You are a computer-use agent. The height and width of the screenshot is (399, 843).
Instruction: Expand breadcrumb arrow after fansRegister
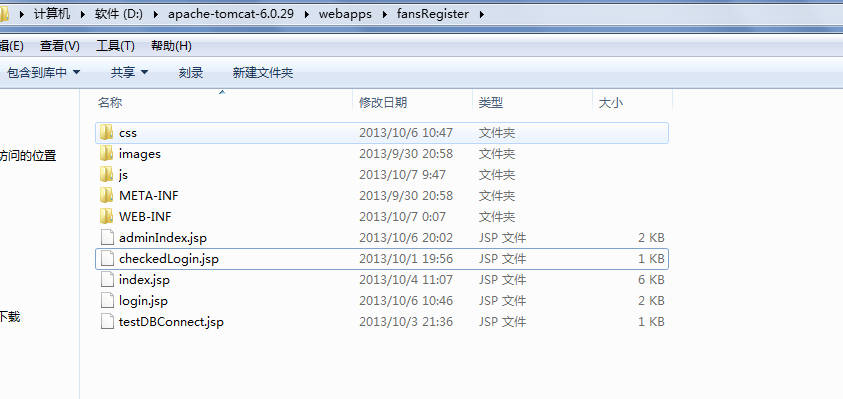tap(481, 15)
